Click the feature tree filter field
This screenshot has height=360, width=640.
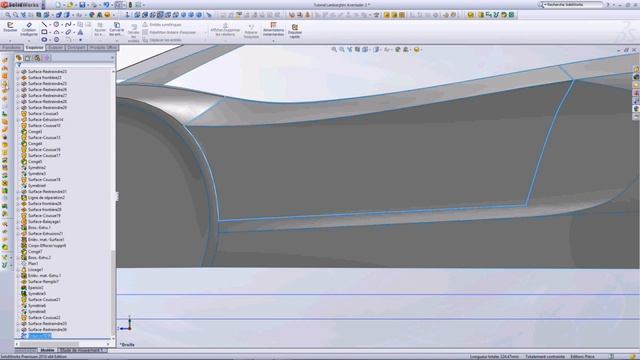pos(65,65)
